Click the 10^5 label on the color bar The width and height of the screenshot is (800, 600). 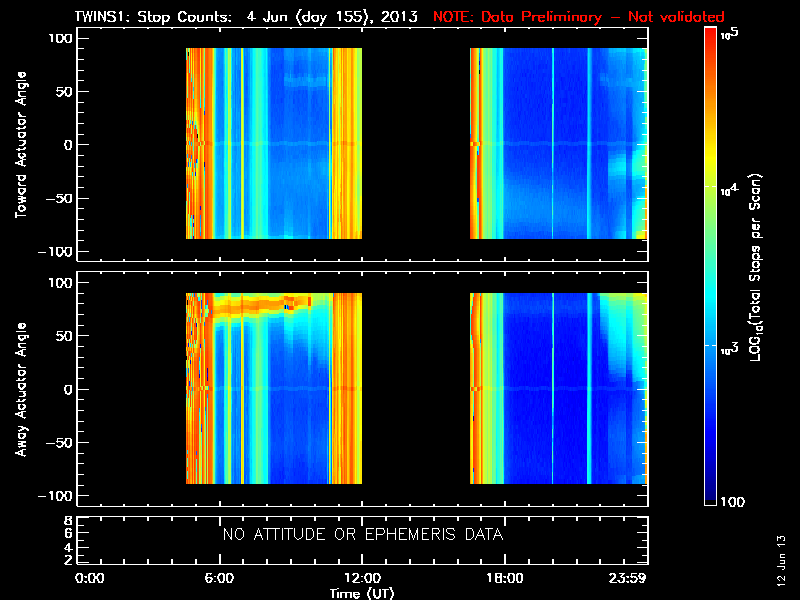(730, 34)
